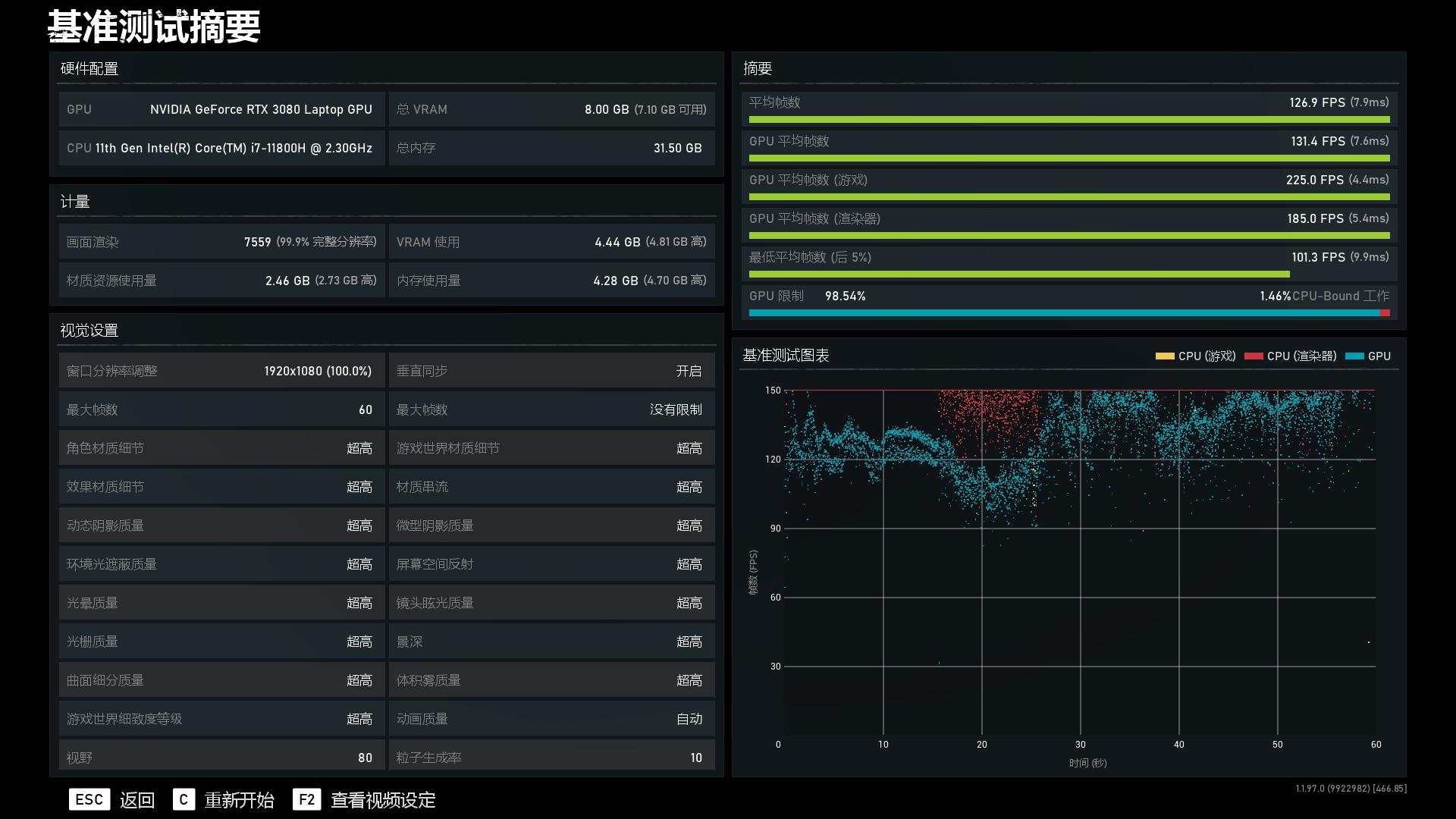1456x819 pixels.
Task: Click the F2 key icon
Action: tap(306, 799)
